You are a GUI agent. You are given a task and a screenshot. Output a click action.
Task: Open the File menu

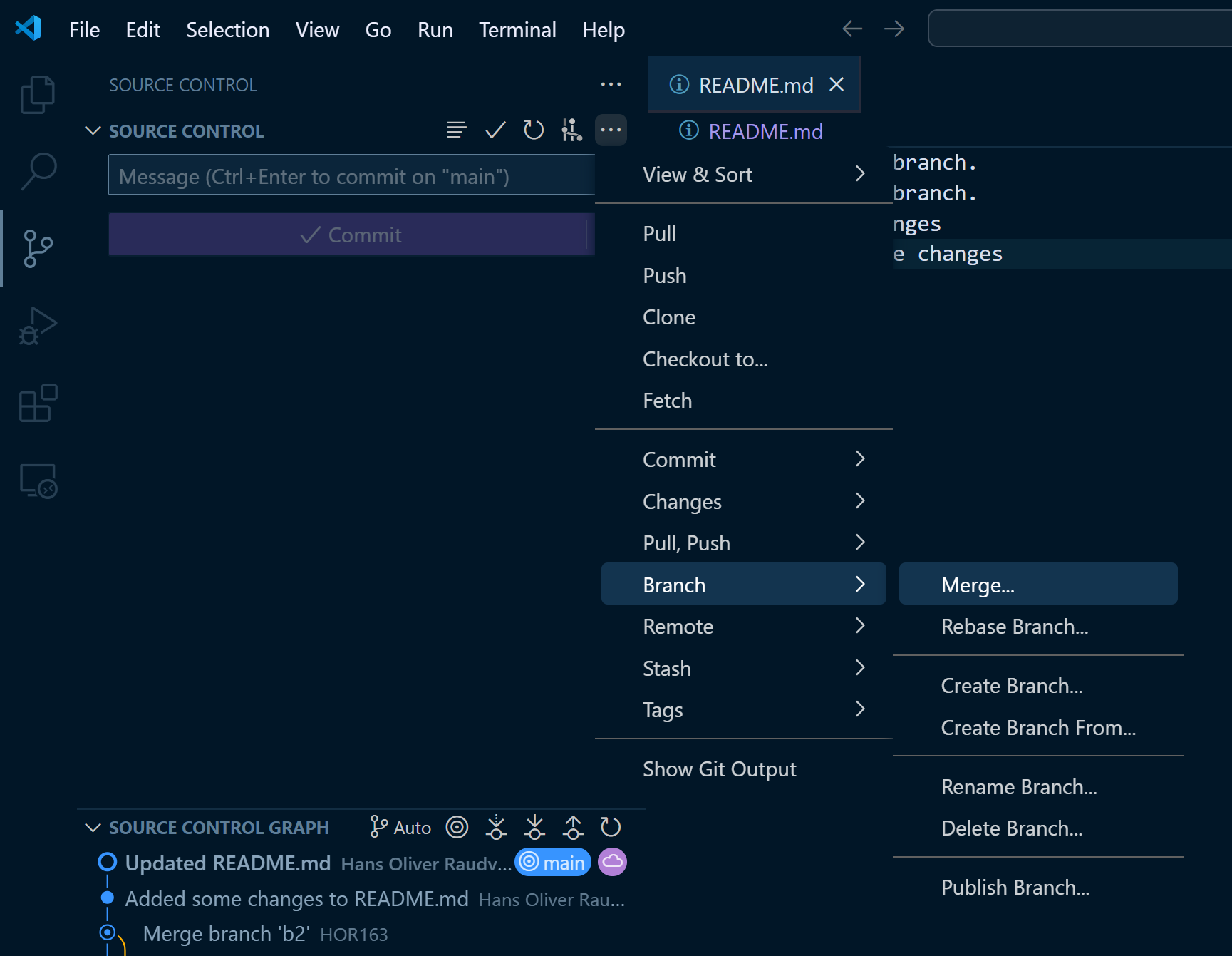[84, 29]
